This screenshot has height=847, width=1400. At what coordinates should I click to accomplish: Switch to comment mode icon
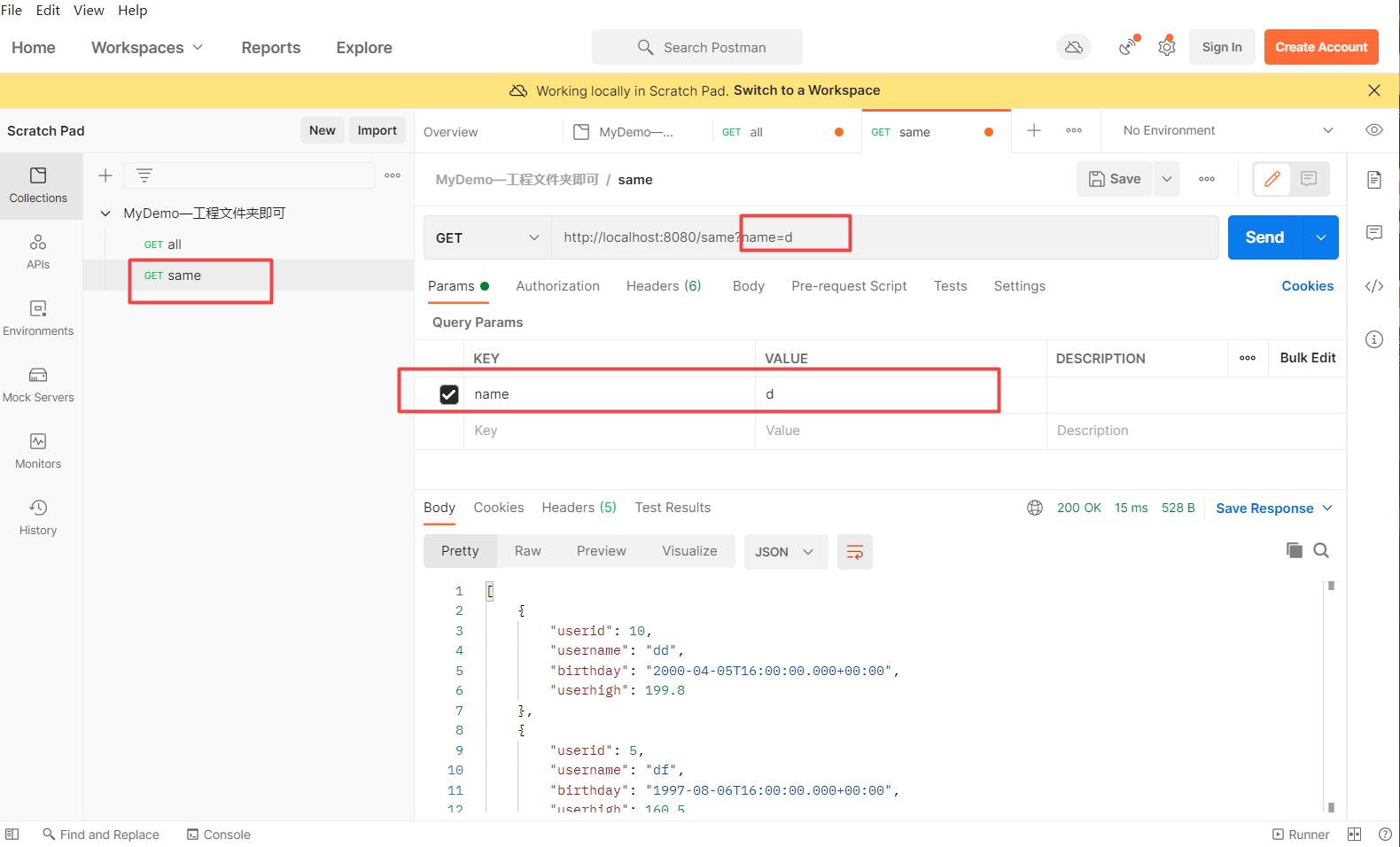tap(1309, 179)
